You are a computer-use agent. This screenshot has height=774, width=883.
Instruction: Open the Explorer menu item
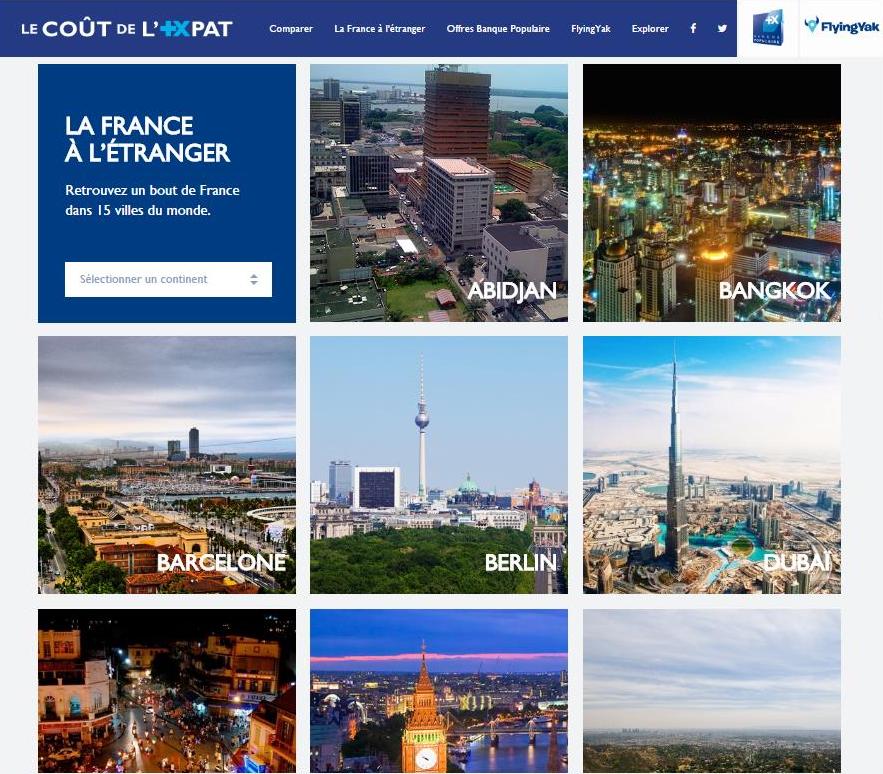point(650,29)
